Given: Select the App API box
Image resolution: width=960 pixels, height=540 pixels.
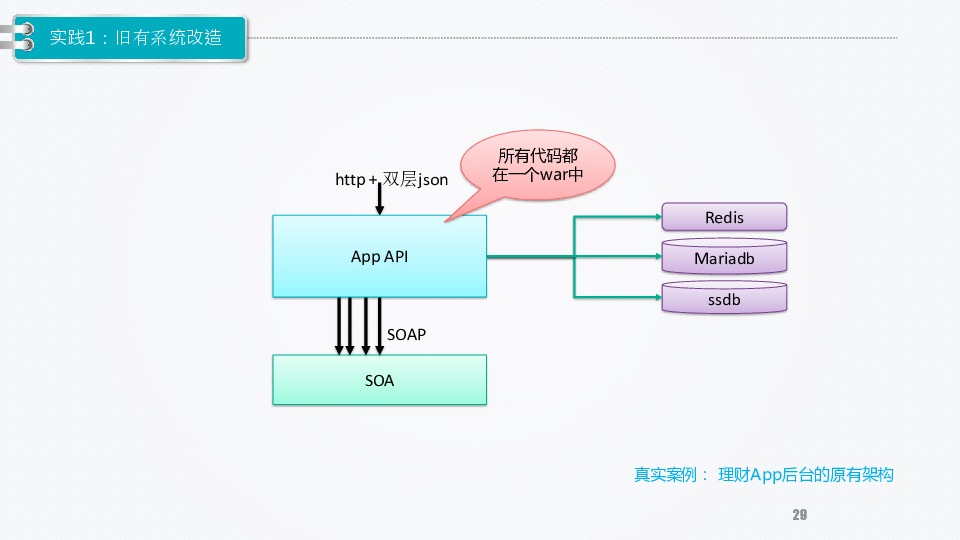Looking at the screenshot, I should click(380, 257).
